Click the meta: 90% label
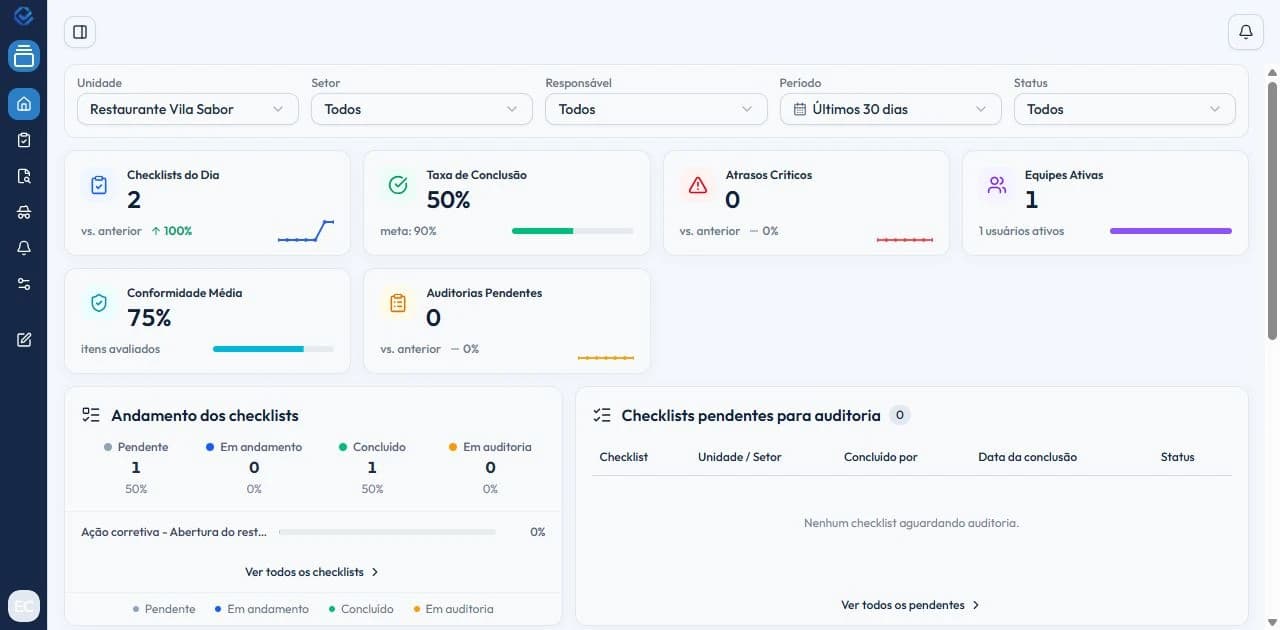Viewport: 1280px width, 630px height. click(x=408, y=231)
